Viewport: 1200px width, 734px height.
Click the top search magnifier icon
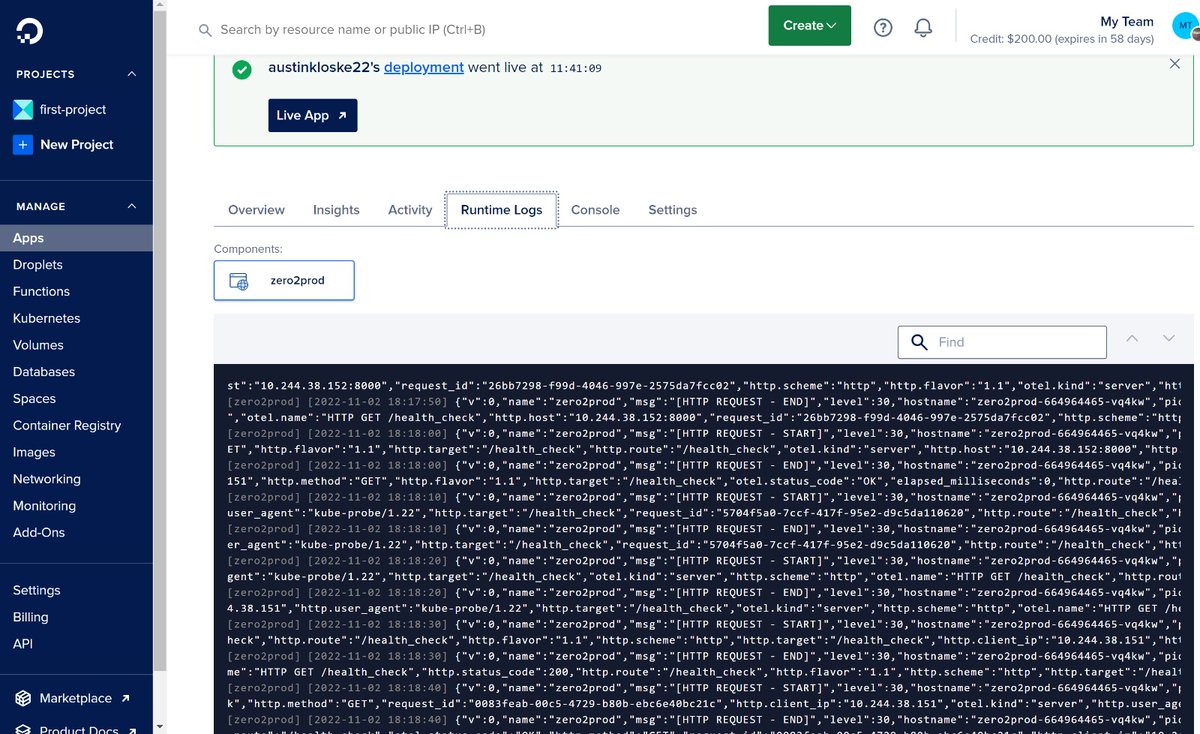point(205,30)
